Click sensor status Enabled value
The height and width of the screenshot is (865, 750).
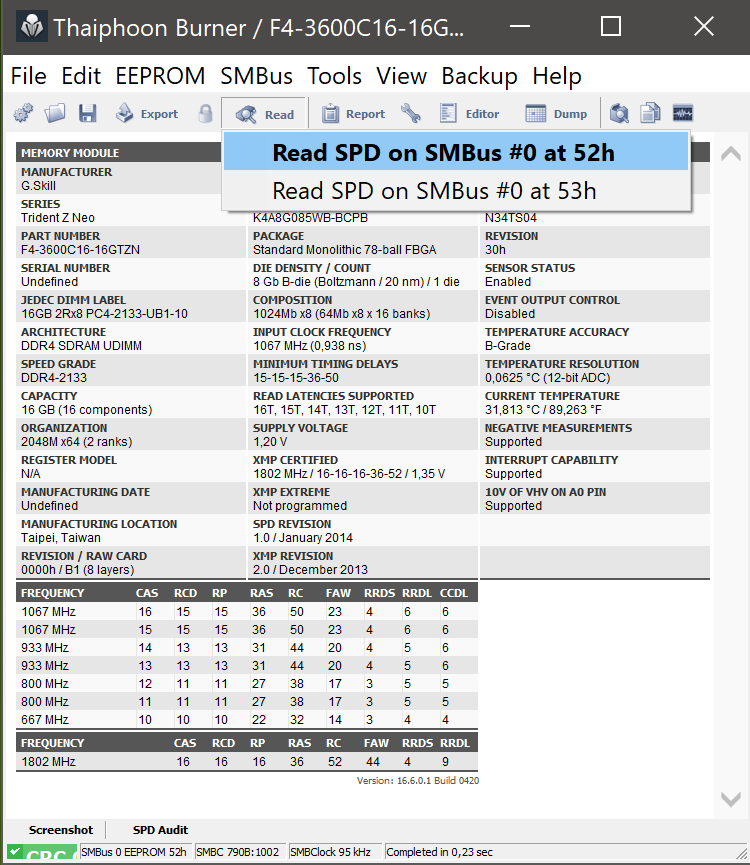pyautogui.click(x=508, y=282)
